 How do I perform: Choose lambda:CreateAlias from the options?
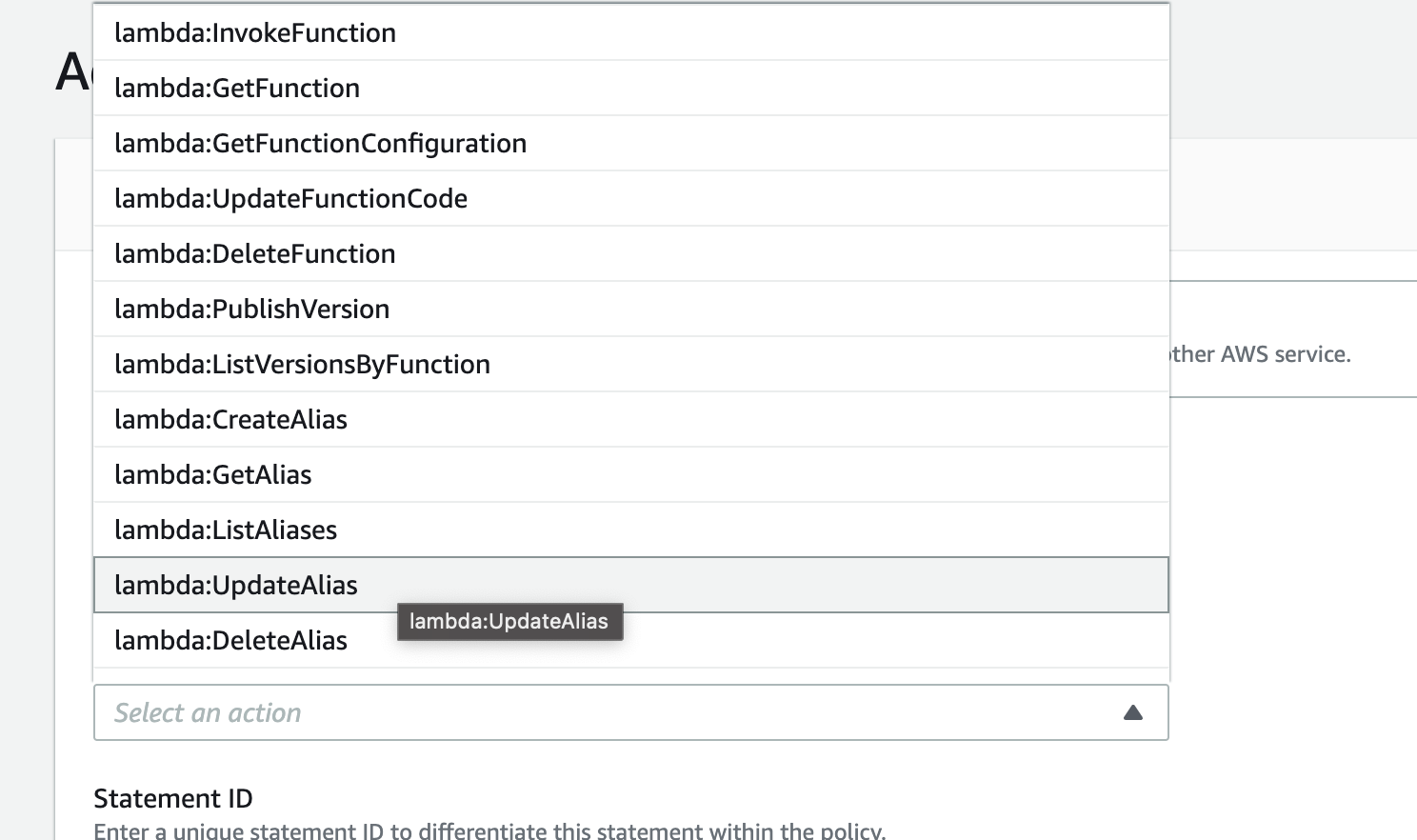tap(230, 420)
